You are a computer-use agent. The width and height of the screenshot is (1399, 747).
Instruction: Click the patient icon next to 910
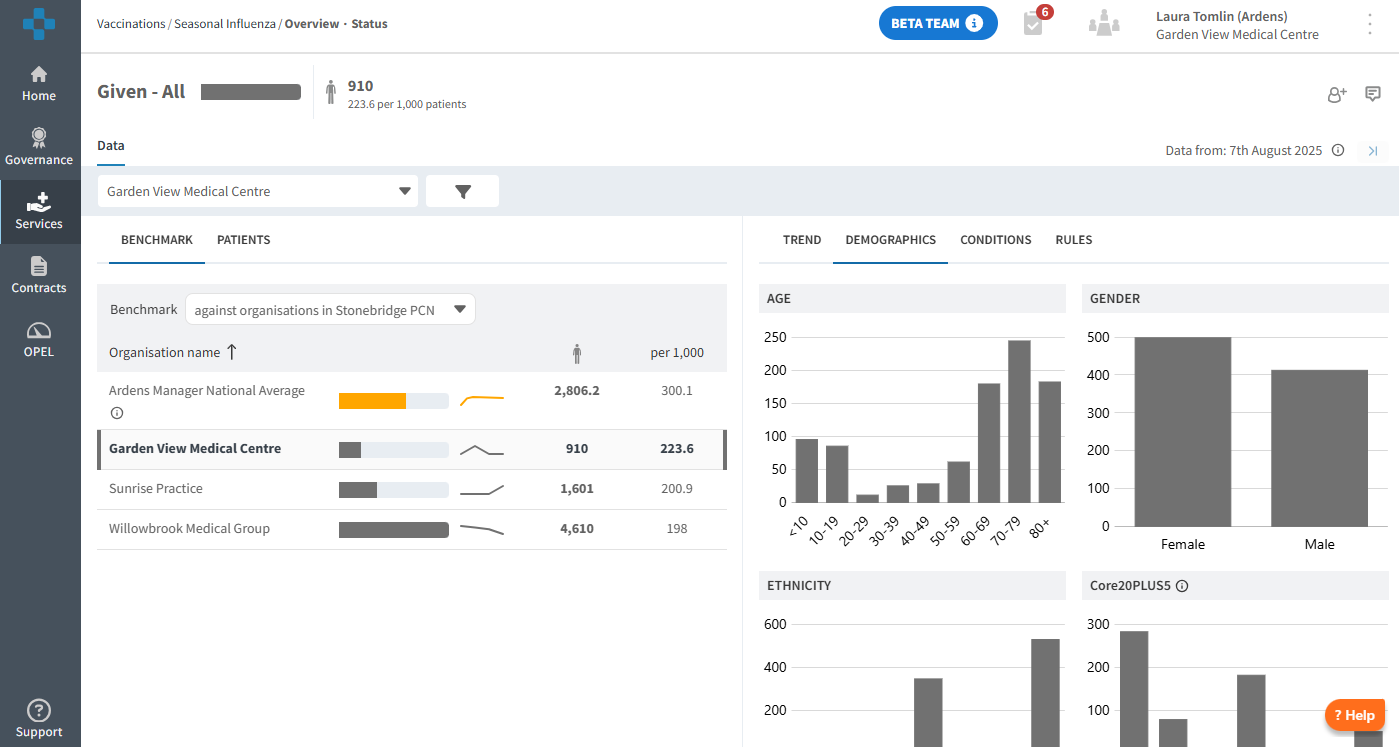[x=331, y=93]
